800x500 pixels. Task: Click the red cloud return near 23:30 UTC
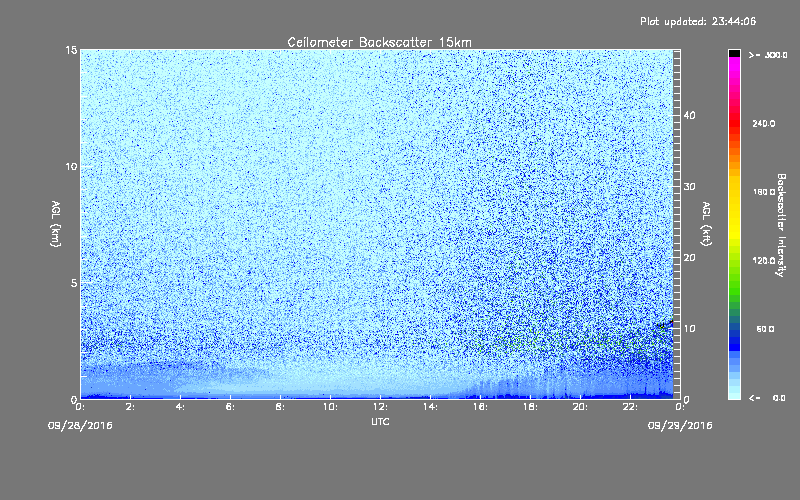671,323
